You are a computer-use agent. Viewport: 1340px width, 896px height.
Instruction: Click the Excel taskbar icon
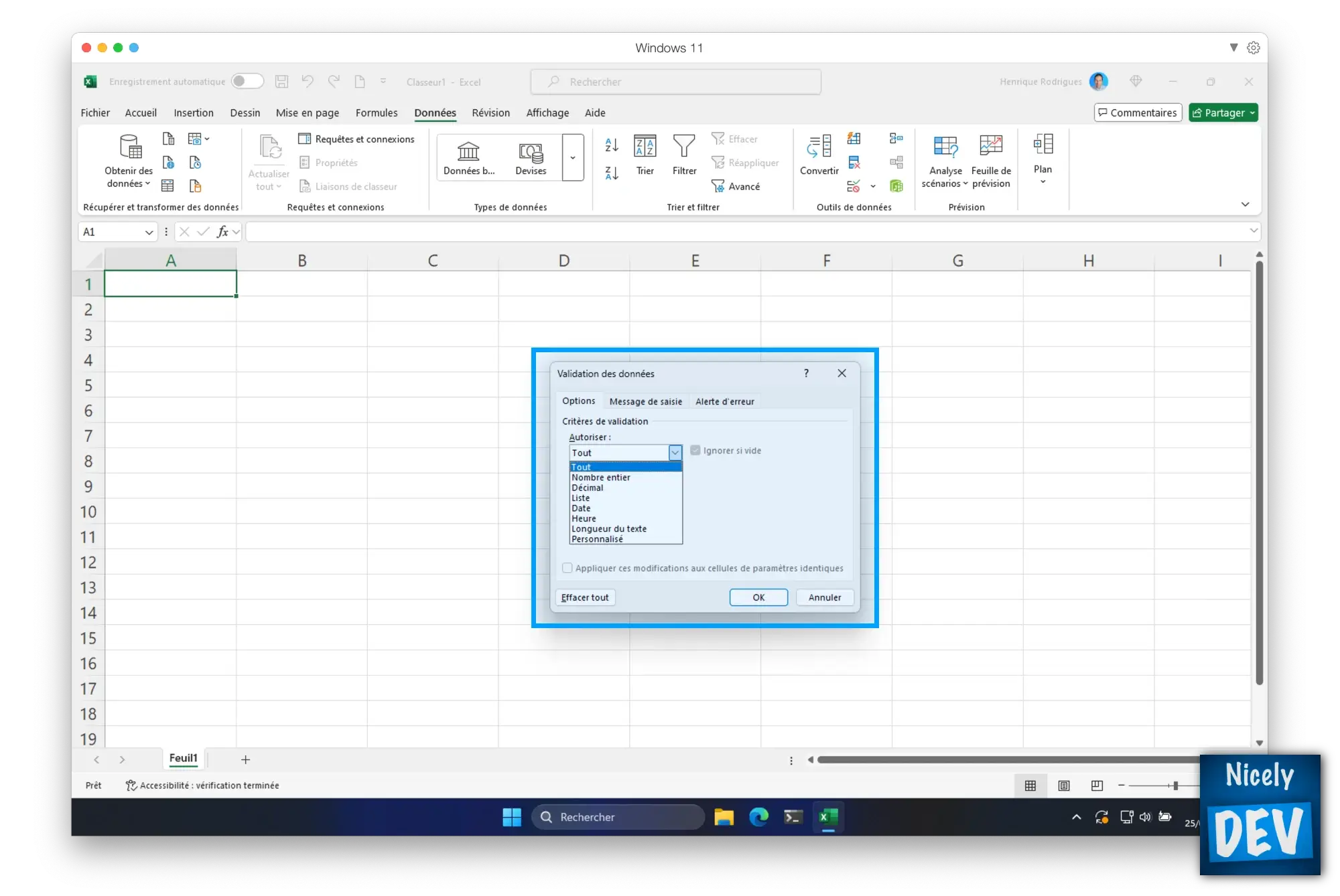(828, 817)
